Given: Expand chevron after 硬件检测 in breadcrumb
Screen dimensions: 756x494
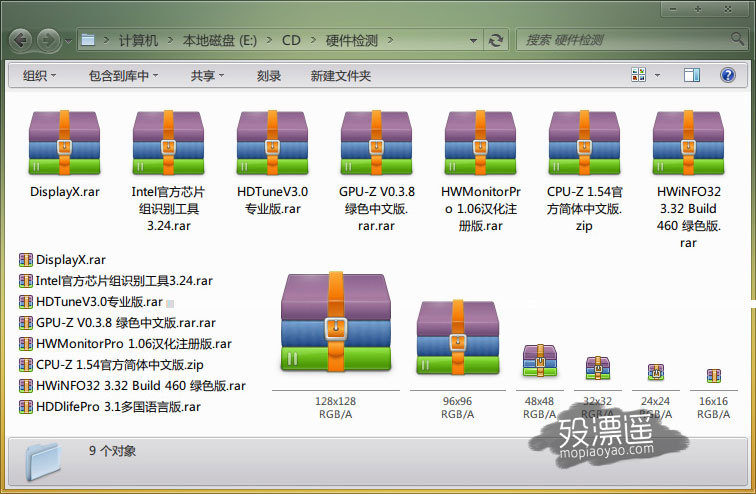Looking at the screenshot, I should [390, 40].
